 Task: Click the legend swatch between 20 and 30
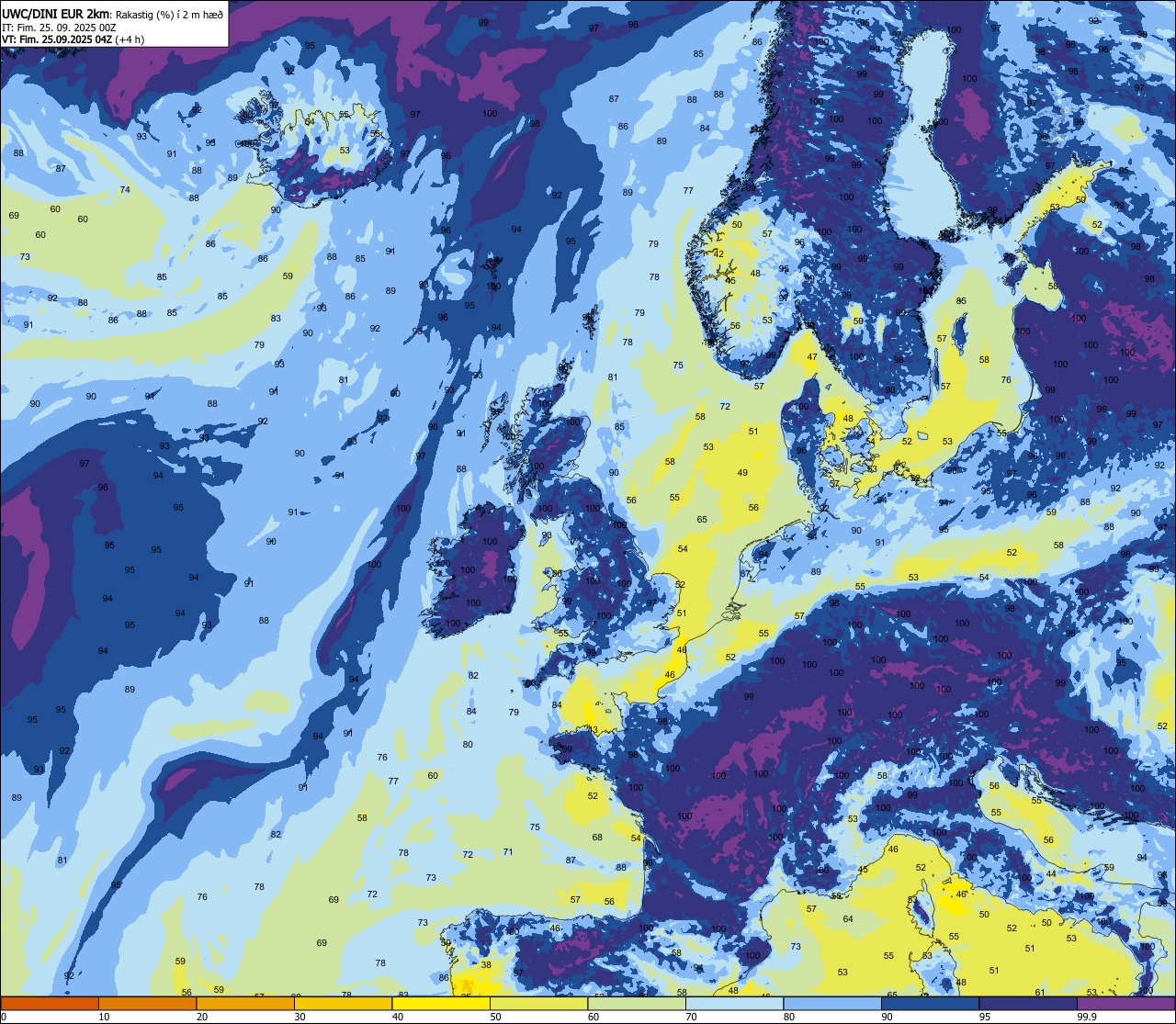coord(245,1003)
